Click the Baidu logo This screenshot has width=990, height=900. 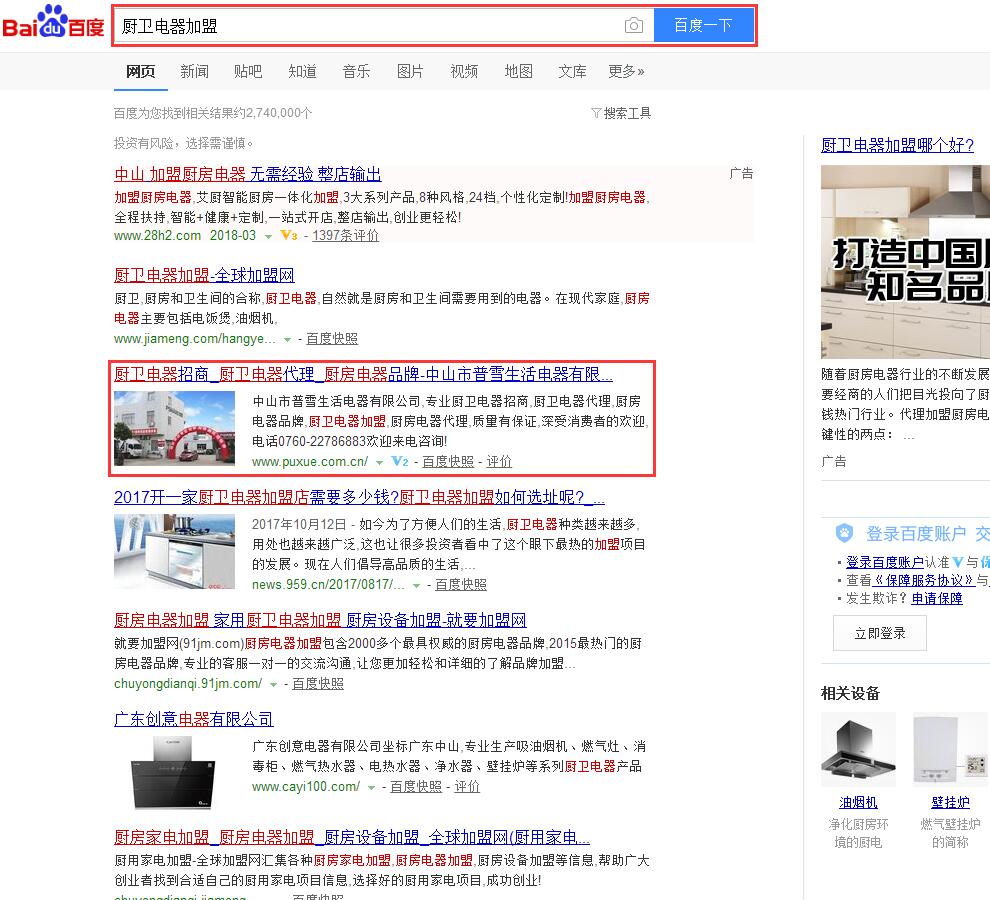[53, 25]
